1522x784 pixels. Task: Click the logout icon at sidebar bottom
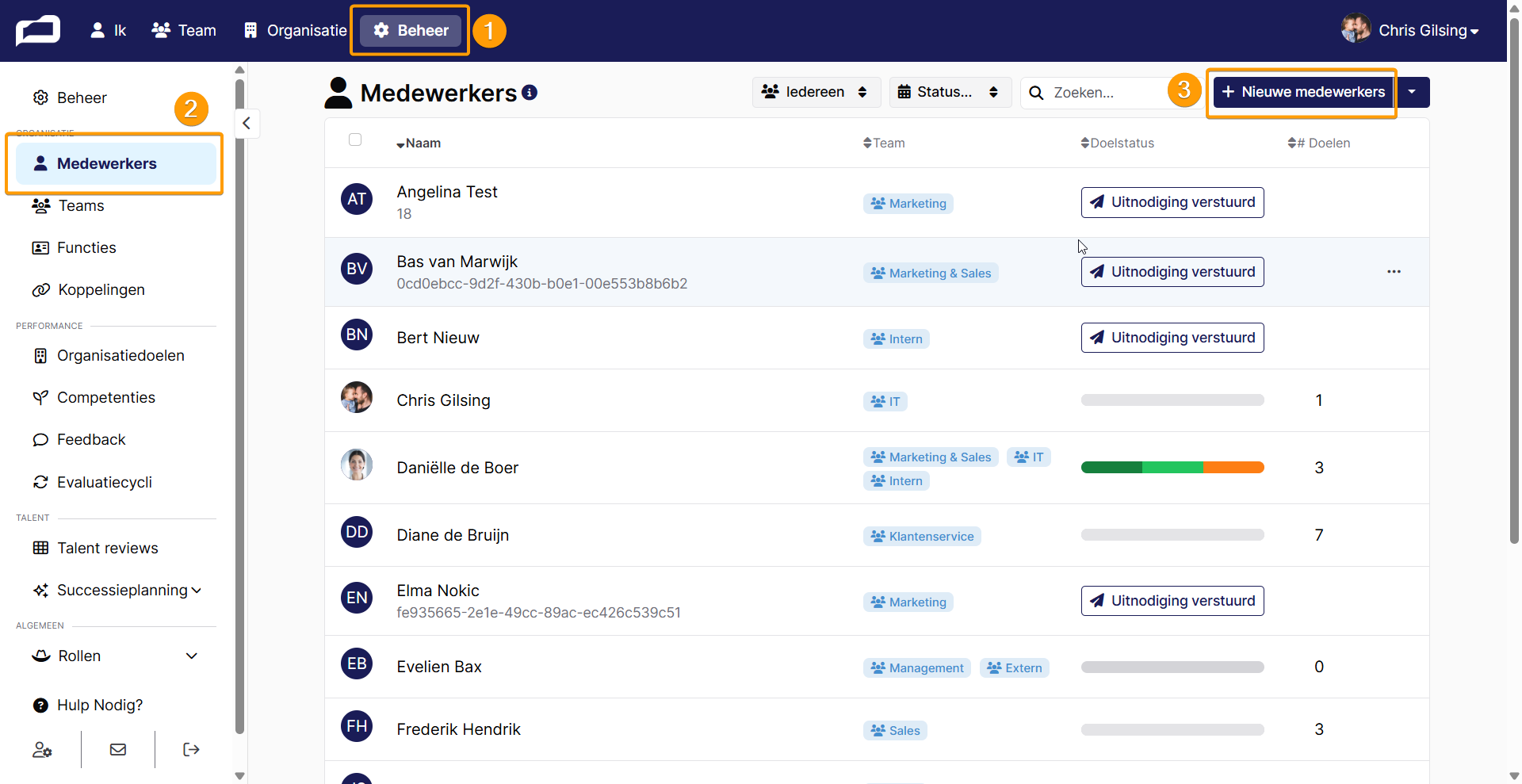(191, 749)
